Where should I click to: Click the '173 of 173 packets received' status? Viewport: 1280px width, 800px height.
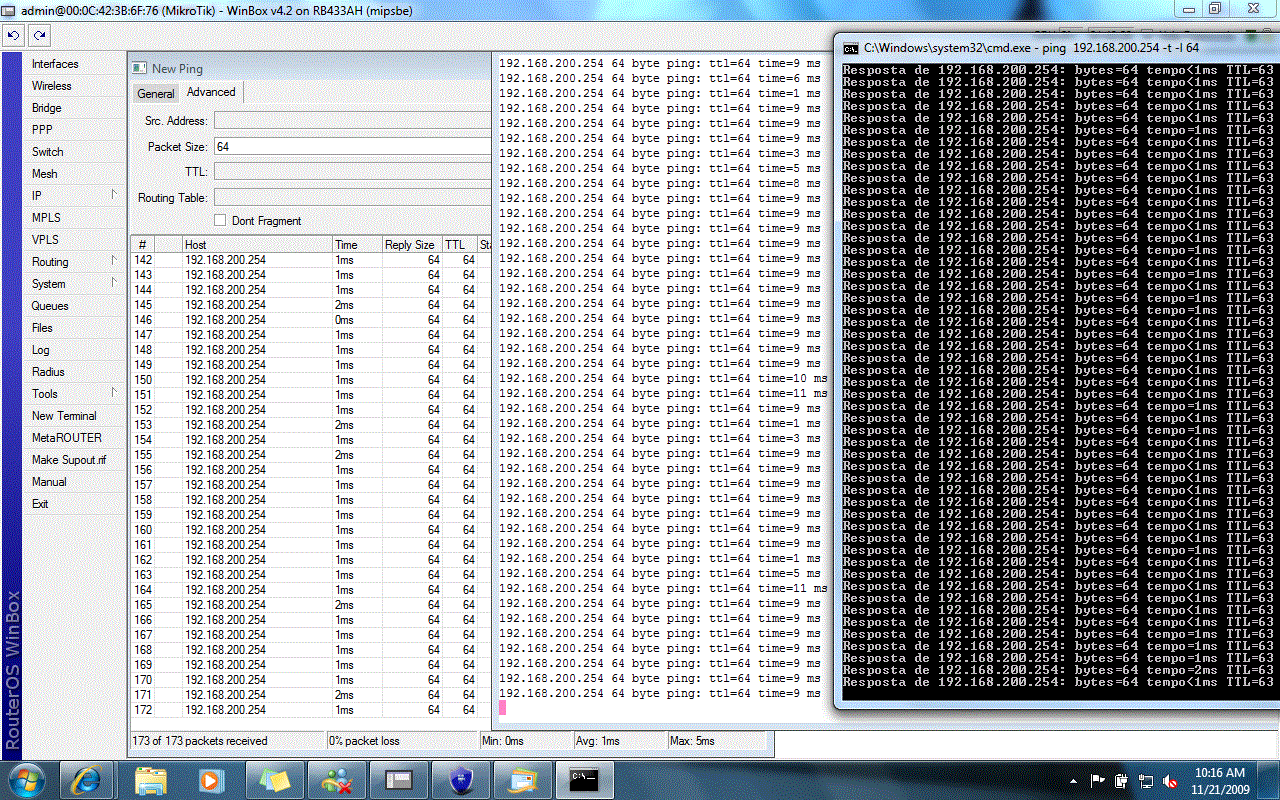[x=200, y=741]
